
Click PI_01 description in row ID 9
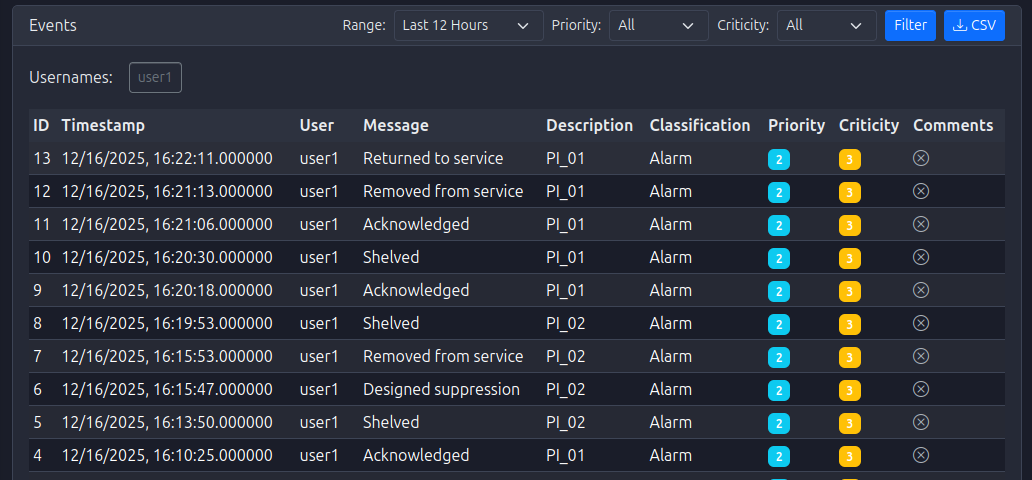coord(565,290)
